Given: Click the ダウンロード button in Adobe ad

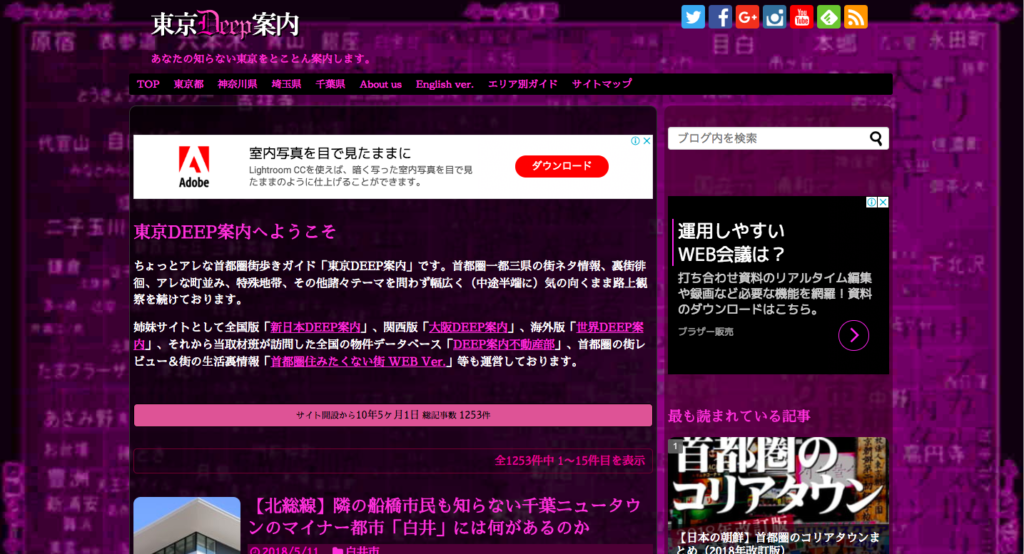Looking at the screenshot, I should pos(562,166).
